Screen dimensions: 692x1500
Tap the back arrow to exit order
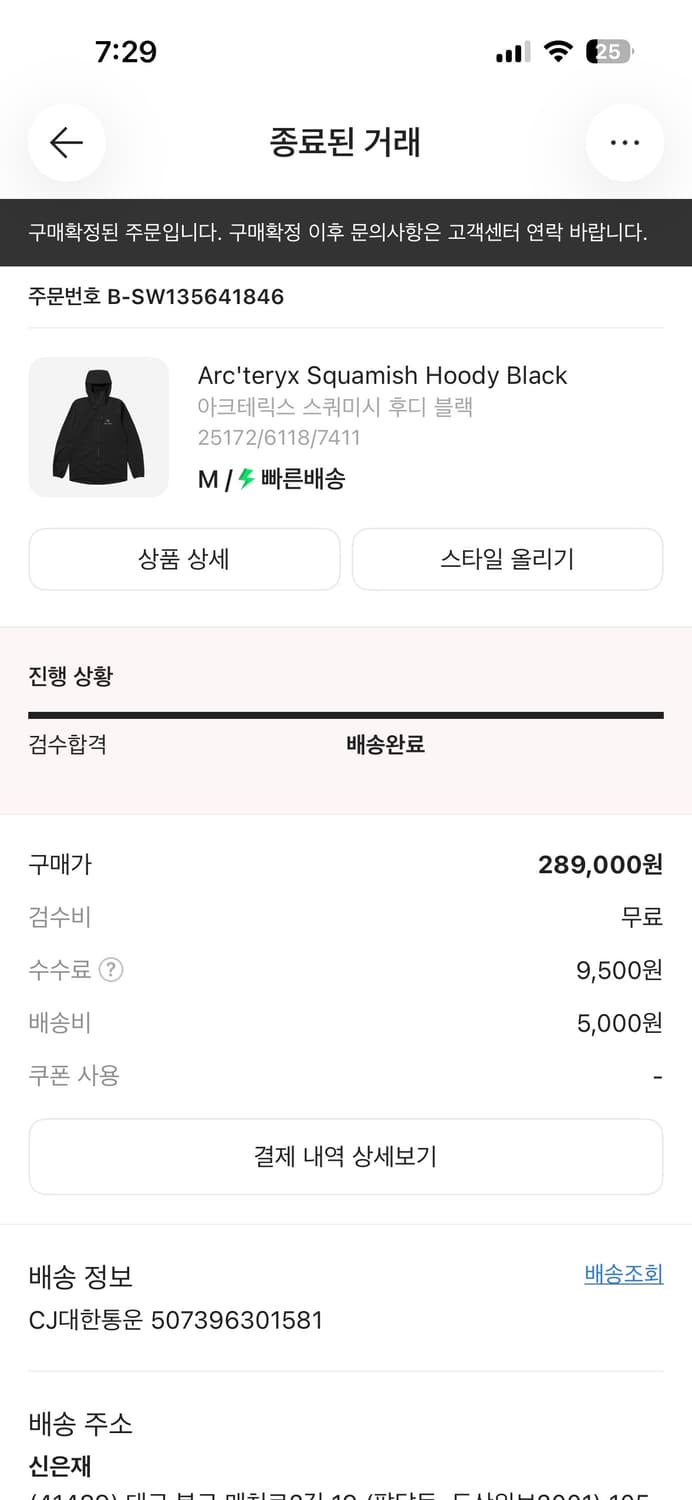tap(66, 143)
